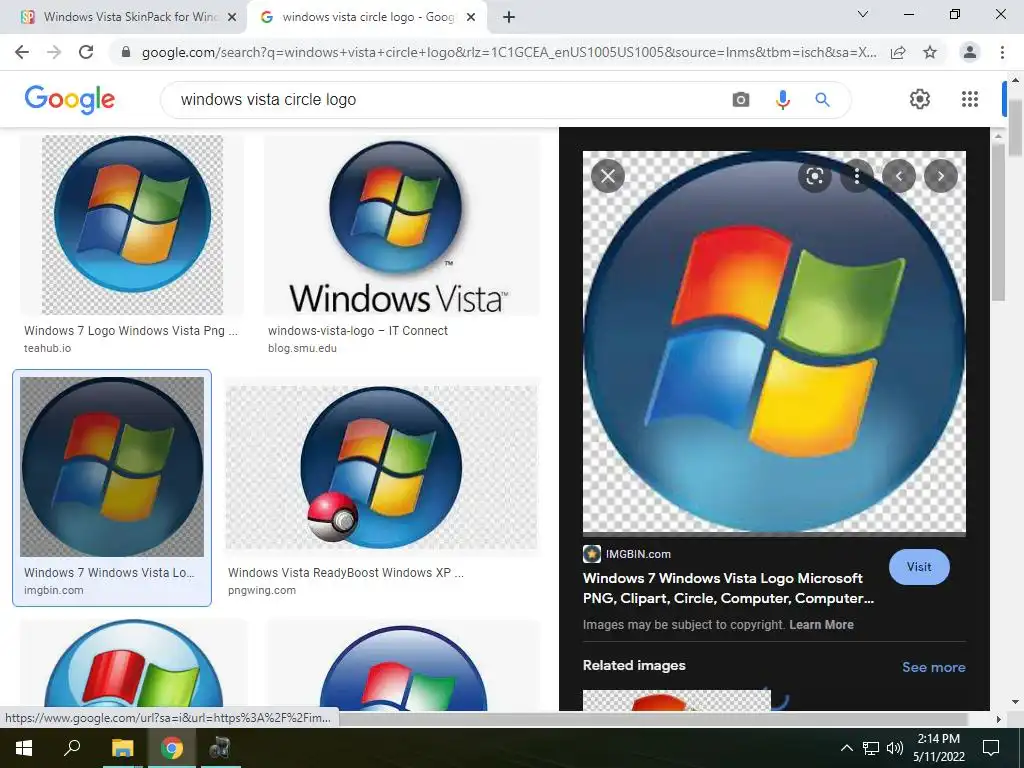Close the image preview panel
1024x768 pixels.
608,176
